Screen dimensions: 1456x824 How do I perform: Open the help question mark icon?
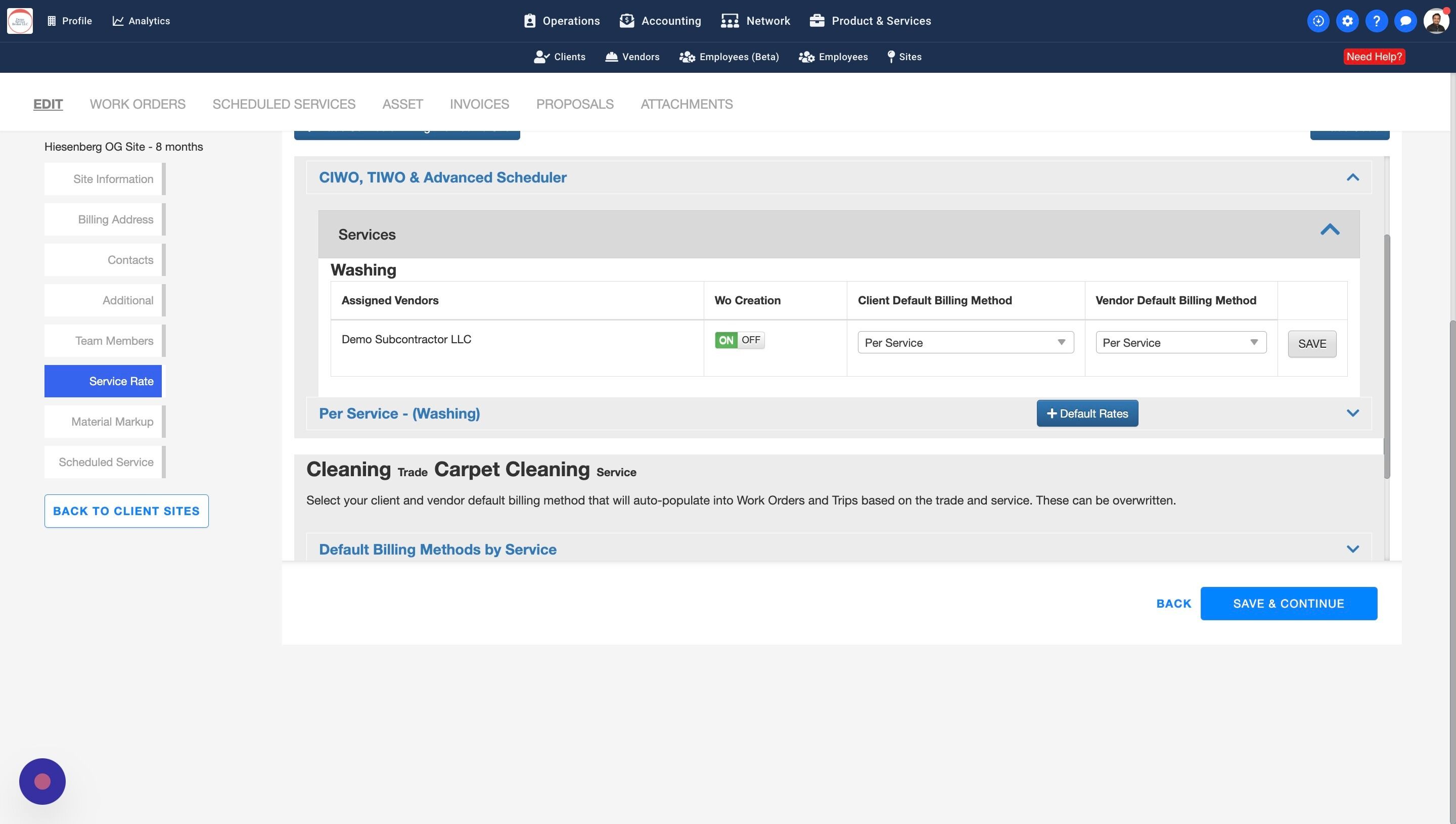[1376, 21]
